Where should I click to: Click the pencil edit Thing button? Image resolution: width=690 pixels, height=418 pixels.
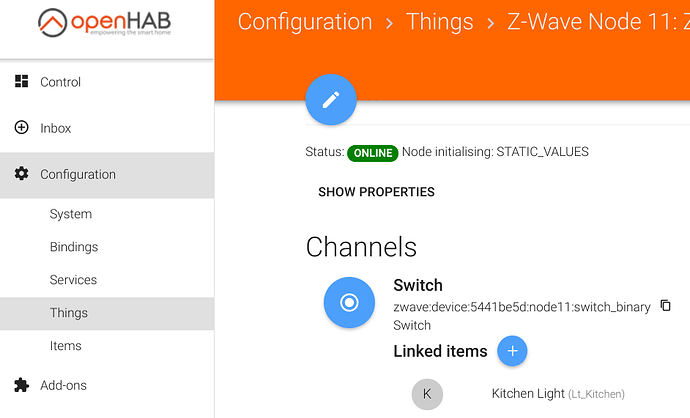point(331,100)
